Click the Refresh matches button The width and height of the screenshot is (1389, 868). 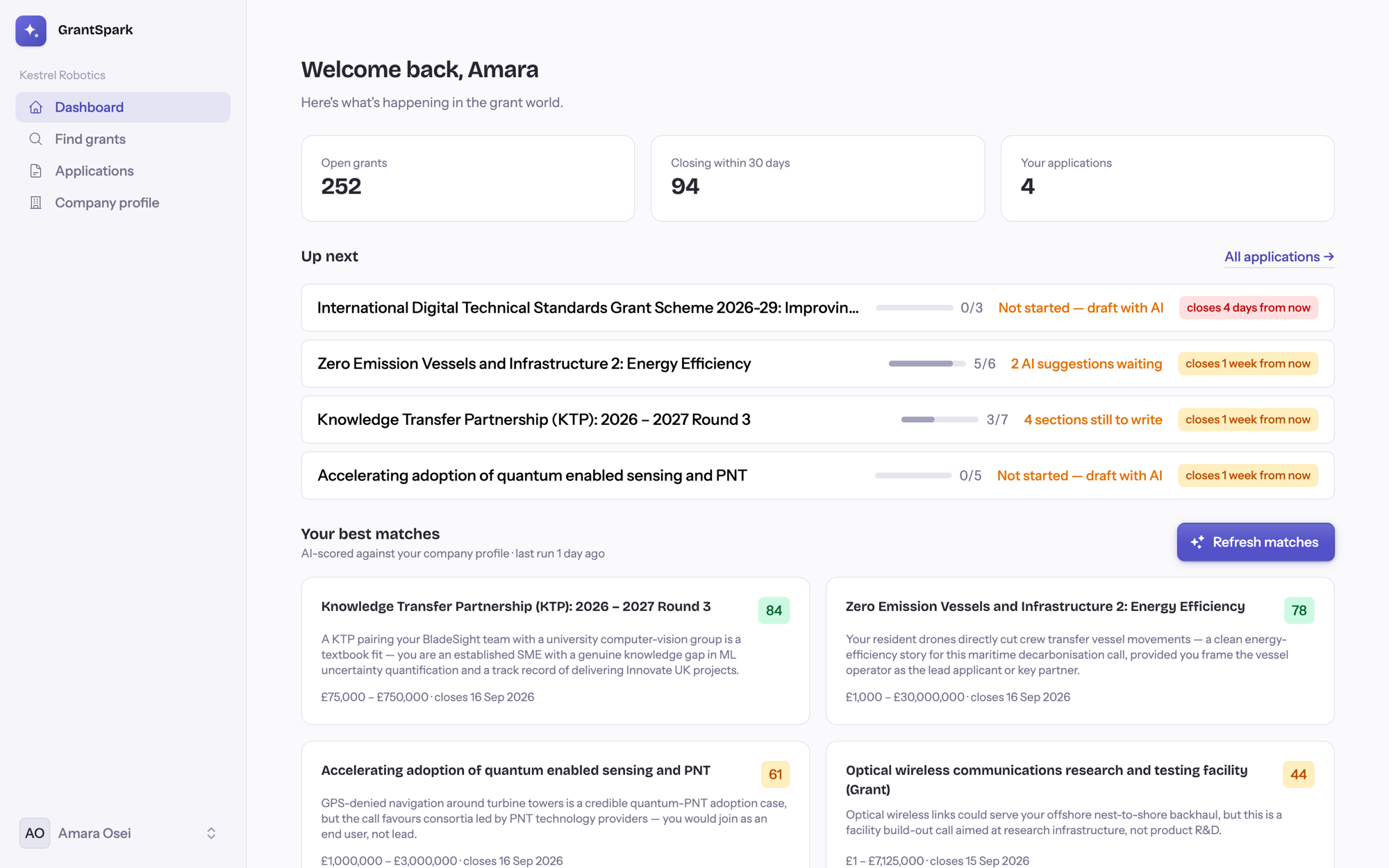coord(1256,542)
